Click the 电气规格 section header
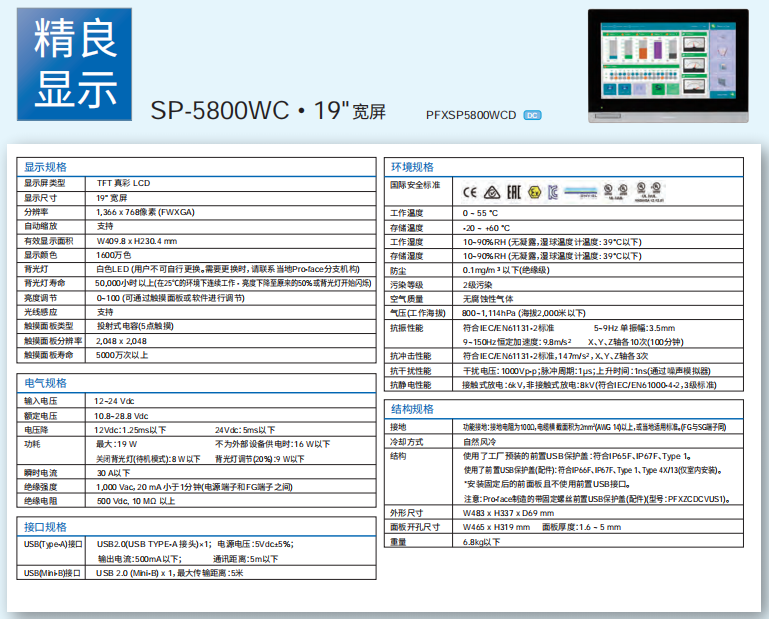The height and width of the screenshot is (619, 769). 46,384
